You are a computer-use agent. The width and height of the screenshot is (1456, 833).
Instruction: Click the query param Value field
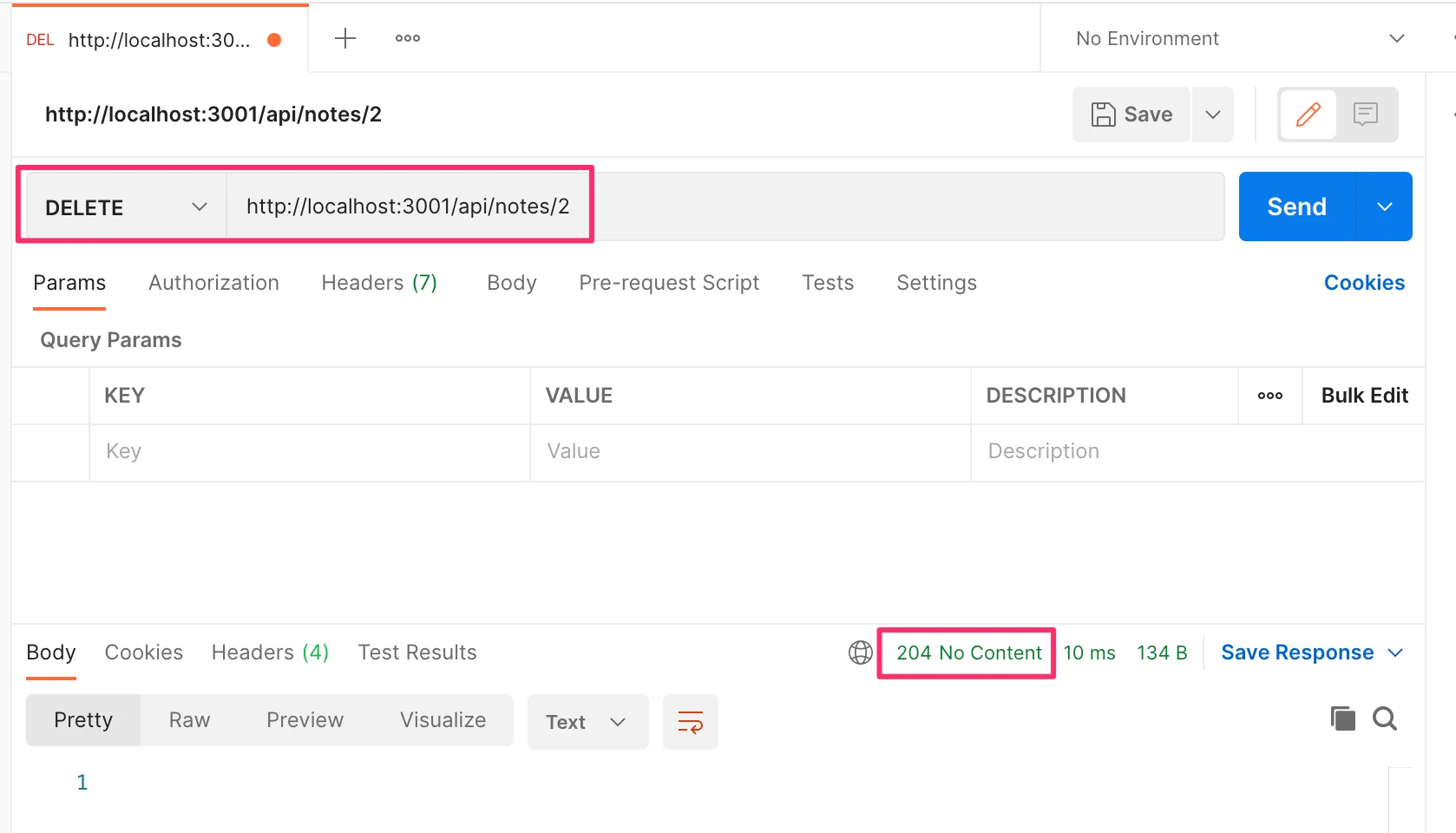pos(751,452)
